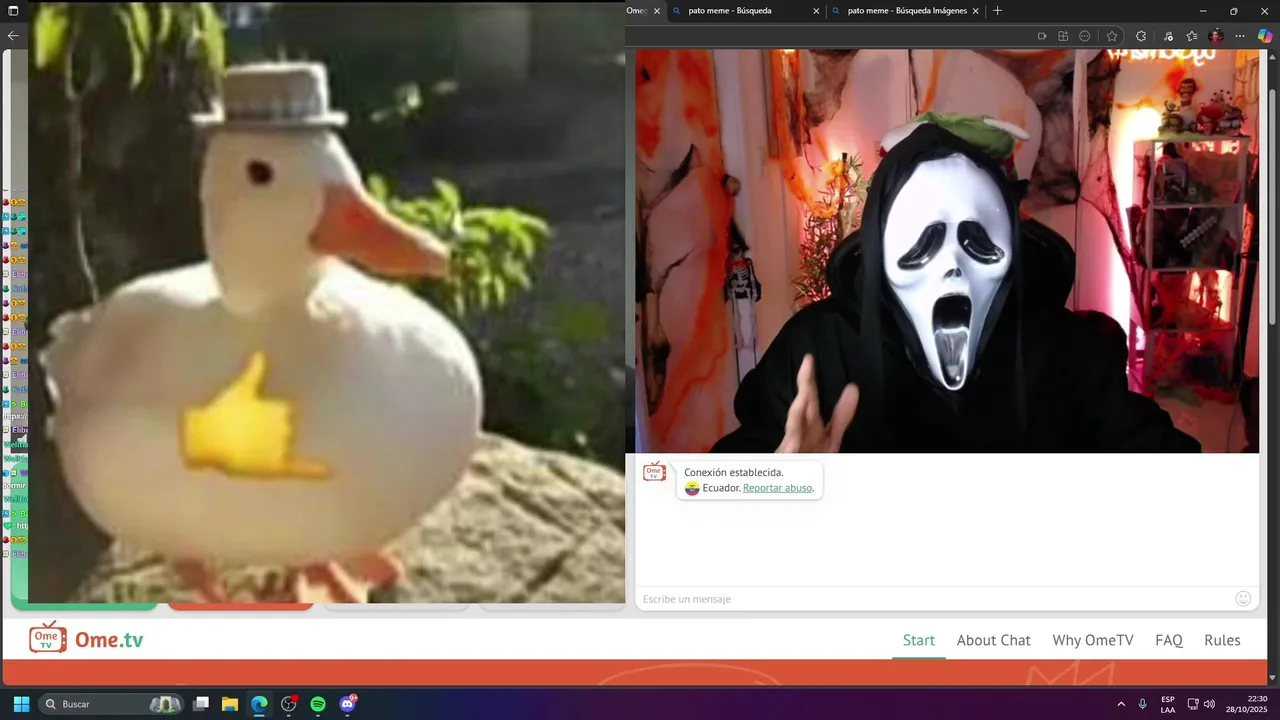This screenshot has width=1280, height=720.
Task: Open Why OmeTV page
Action: pos(1093,640)
